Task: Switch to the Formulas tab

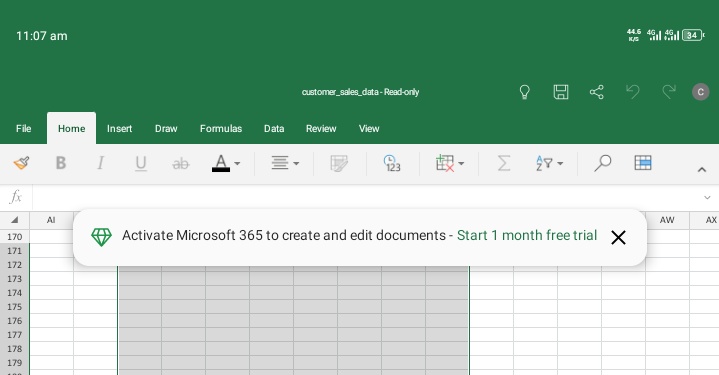Action: 221,129
